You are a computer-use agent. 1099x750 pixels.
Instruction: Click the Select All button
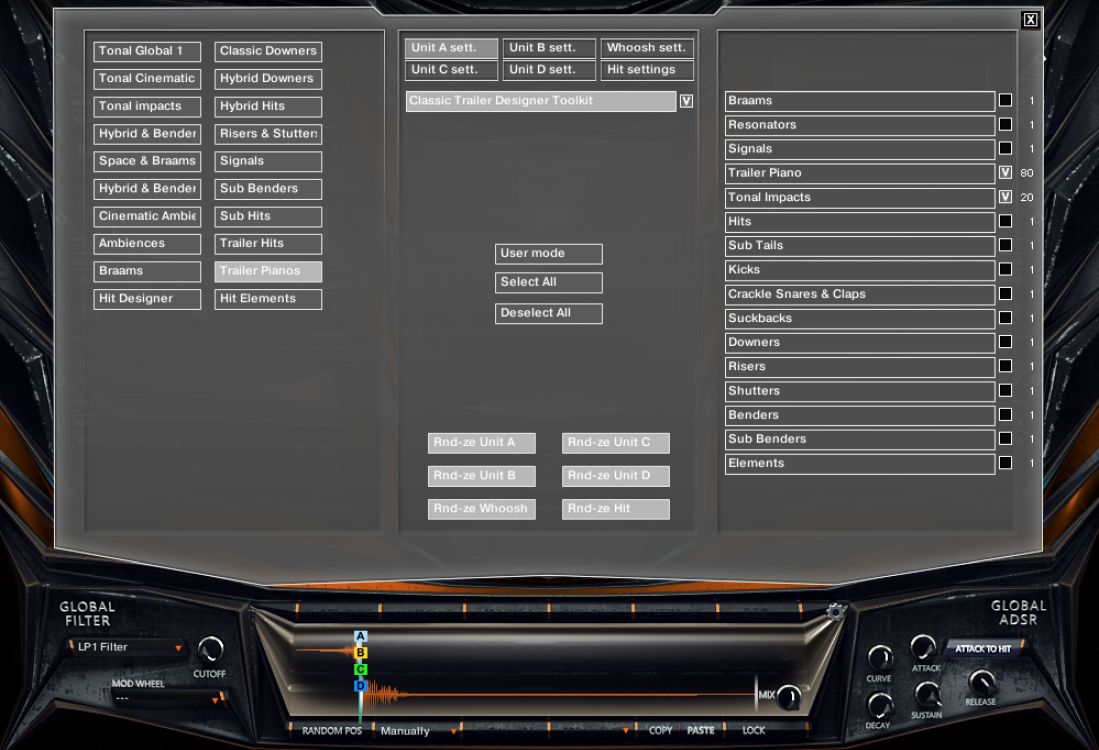click(548, 282)
